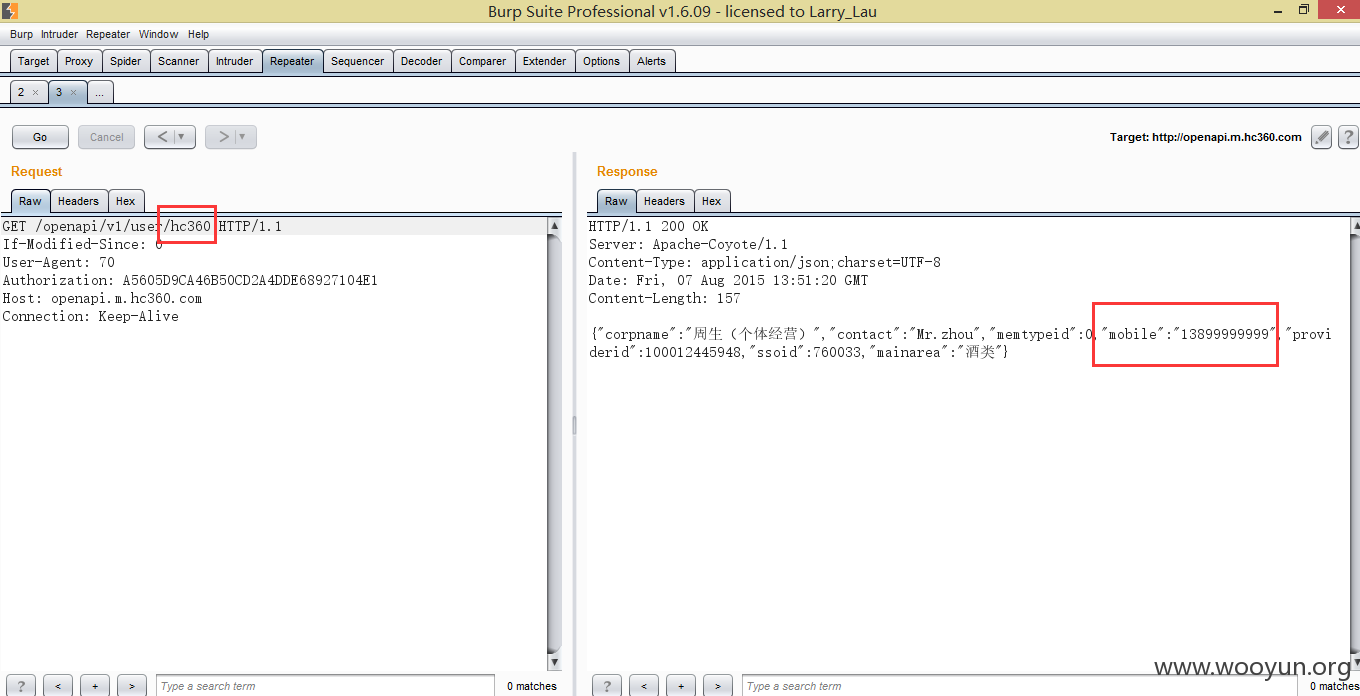Switch to the Target tab
This screenshot has height=696, width=1360.
[33, 61]
